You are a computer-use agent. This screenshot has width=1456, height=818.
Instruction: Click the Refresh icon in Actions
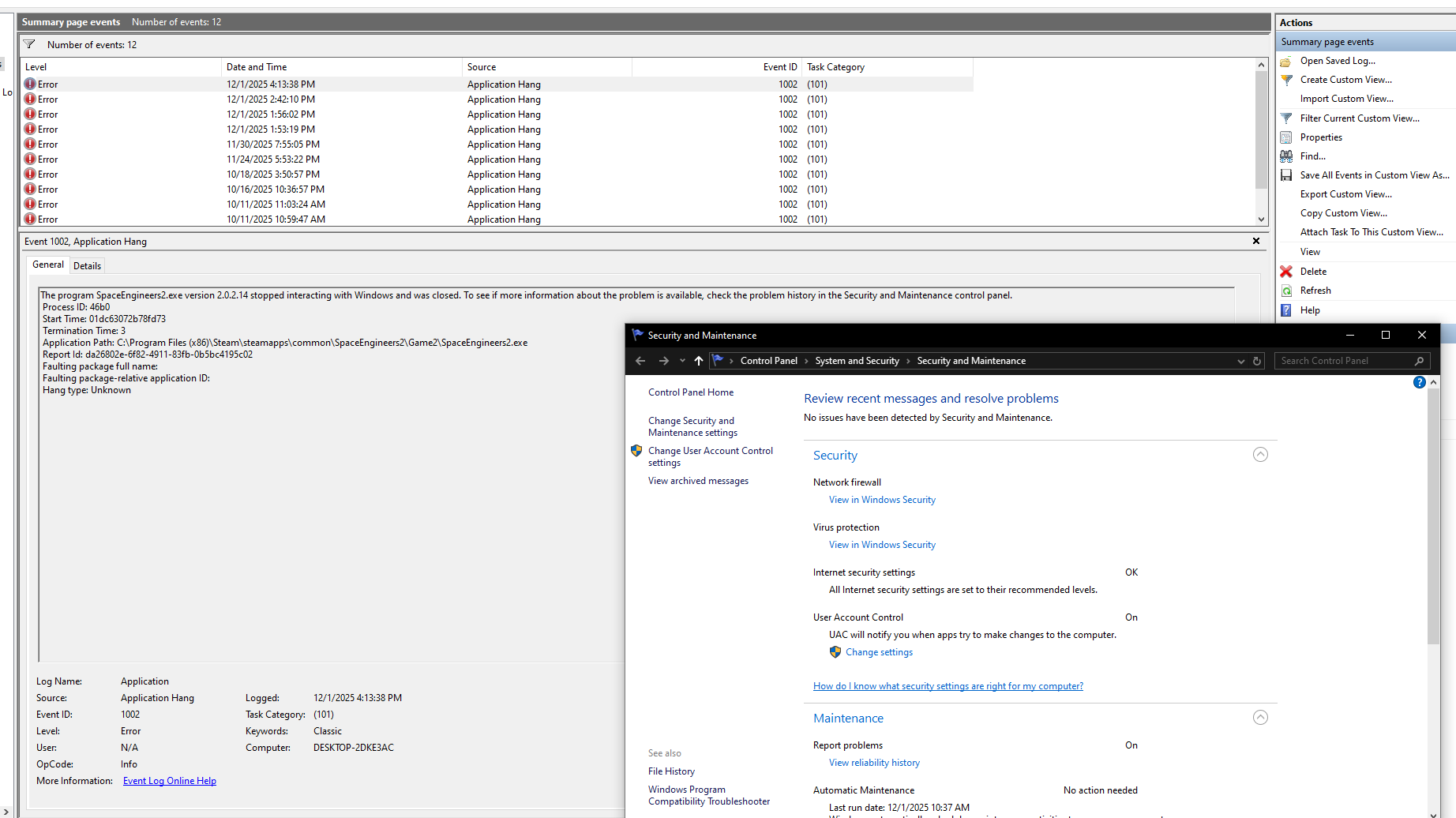pyautogui.click(x=1286, y=291)
